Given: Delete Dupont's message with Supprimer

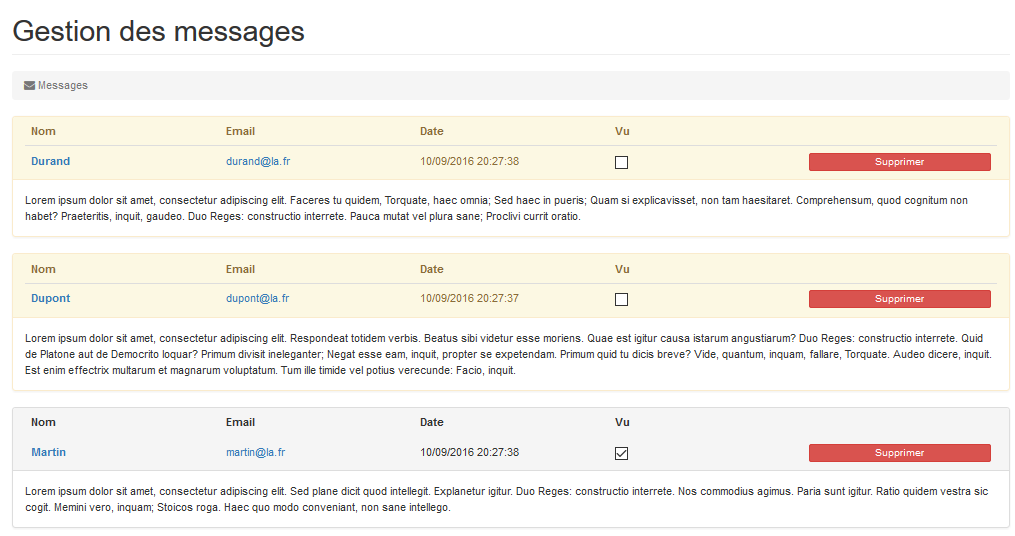Looking at the screenshot, I should pos(900,299).
